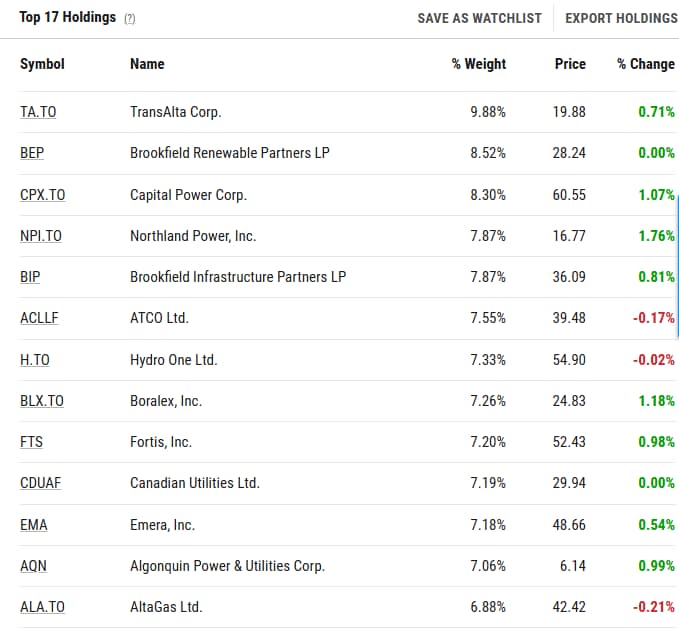Open the BEP symbol link
The height and width of the screenshot is (629, 679).
click(x=32, y=154)
